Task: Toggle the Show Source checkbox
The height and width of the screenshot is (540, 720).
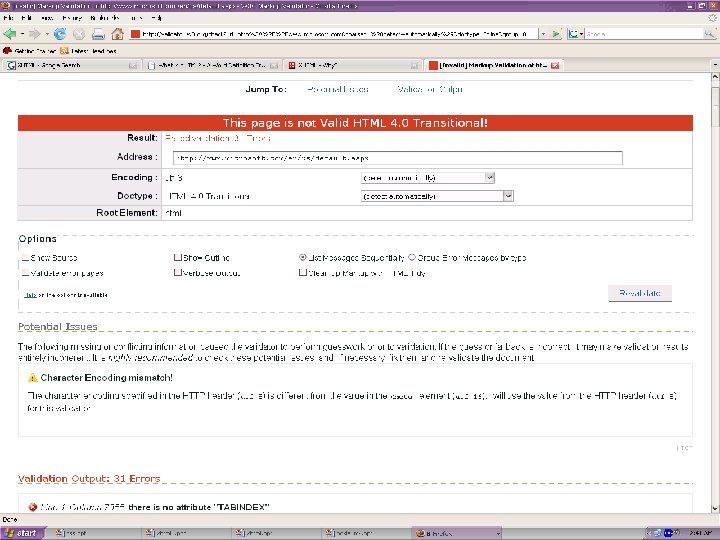Action: (x=25, y=258)
